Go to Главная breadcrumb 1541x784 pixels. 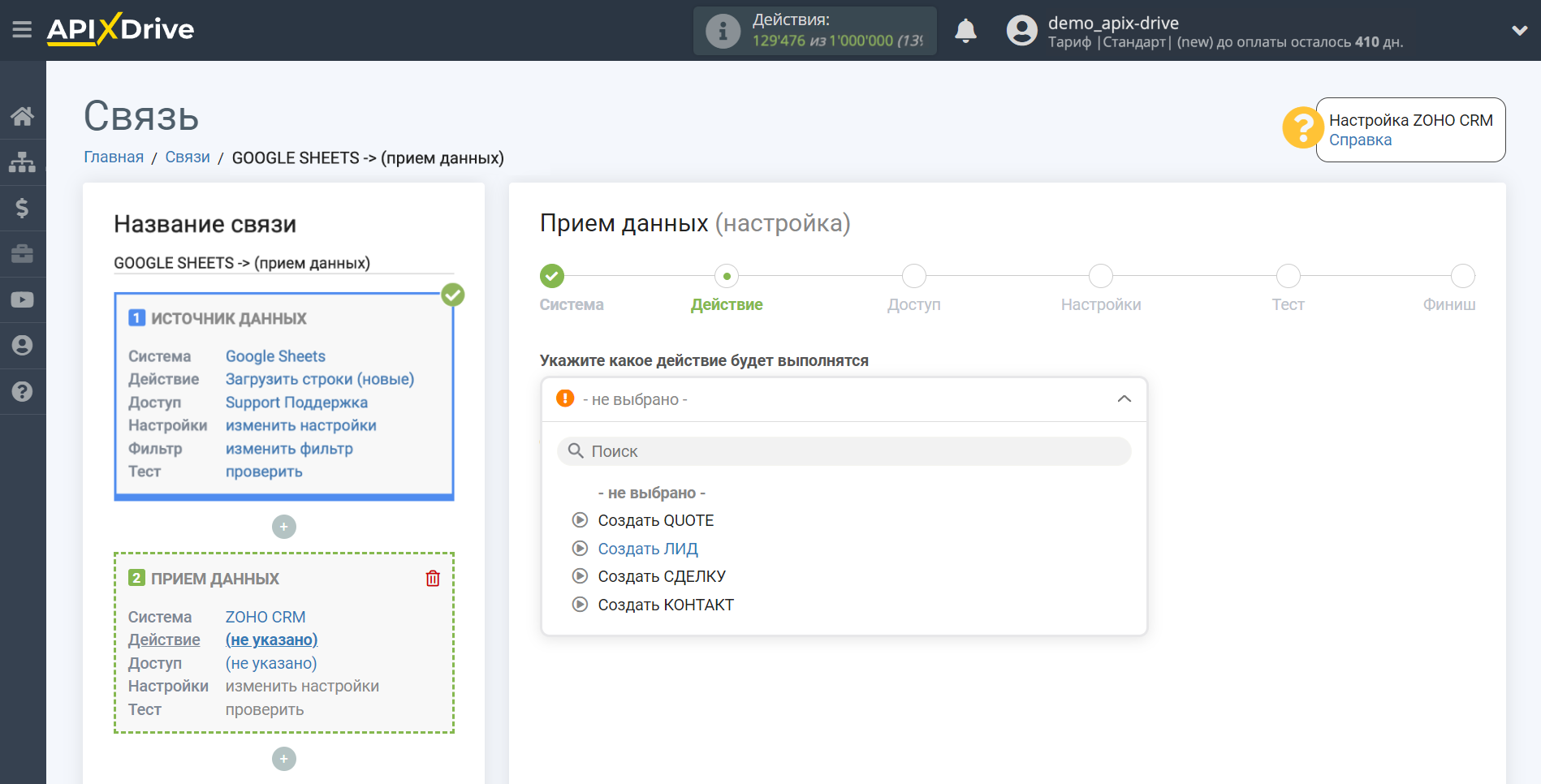114,157
